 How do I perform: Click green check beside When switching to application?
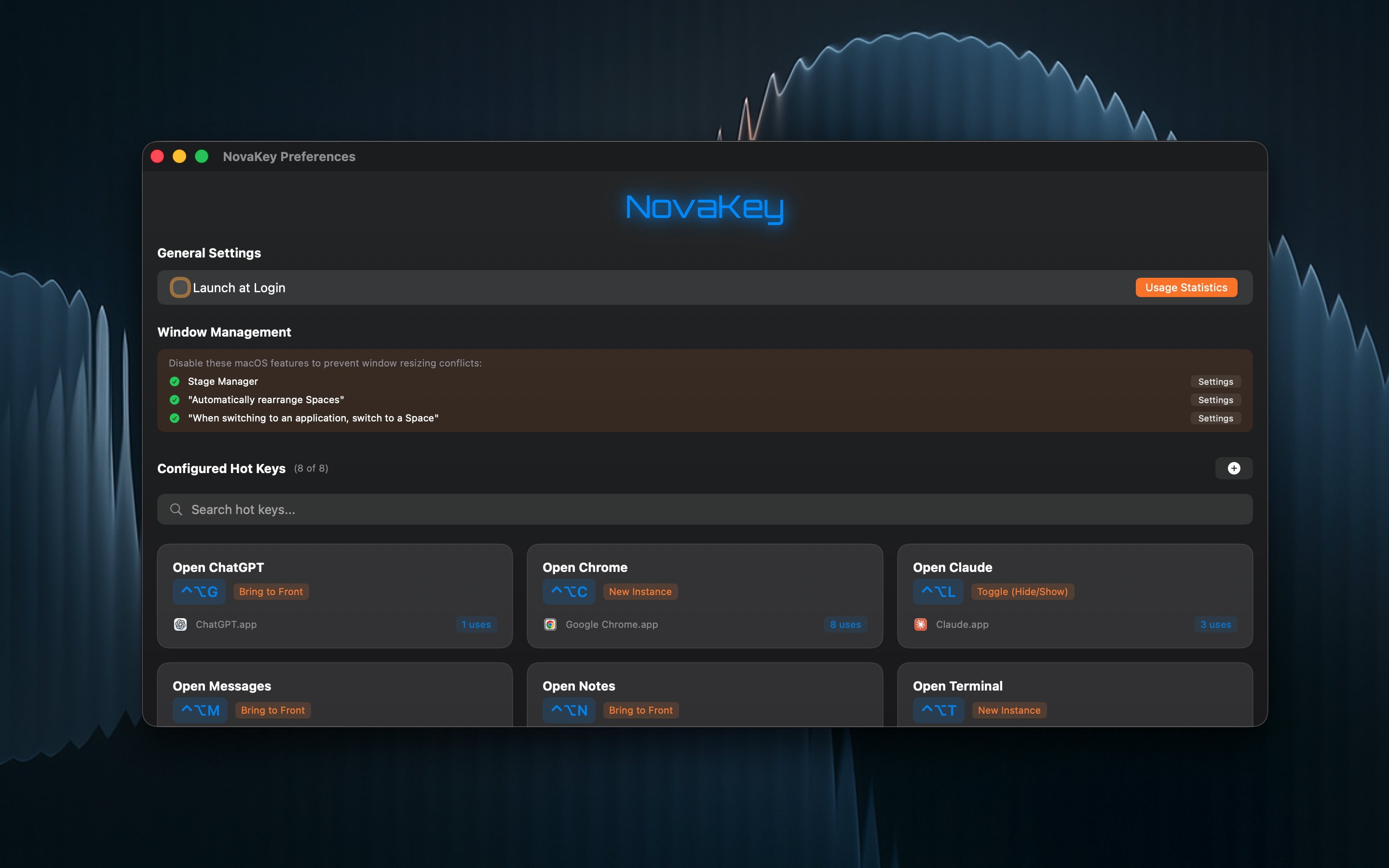(175, 419)
